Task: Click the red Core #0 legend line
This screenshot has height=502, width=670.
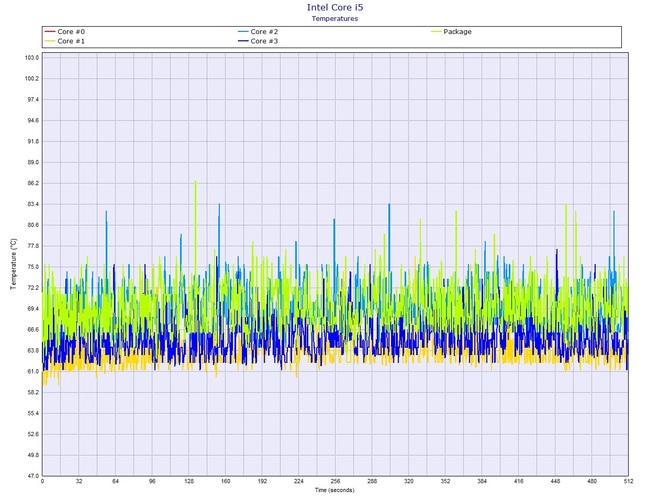Action: click(50, 32)
